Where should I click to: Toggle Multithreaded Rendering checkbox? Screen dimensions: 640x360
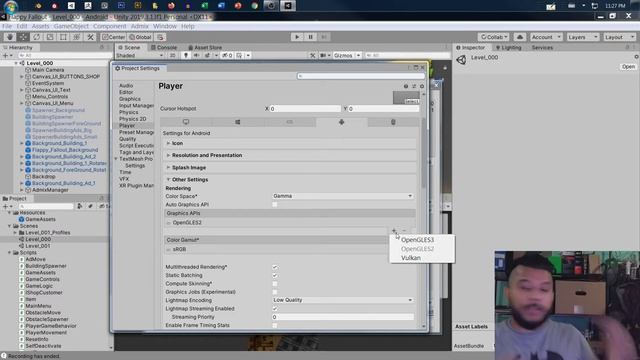click(275, 267)
